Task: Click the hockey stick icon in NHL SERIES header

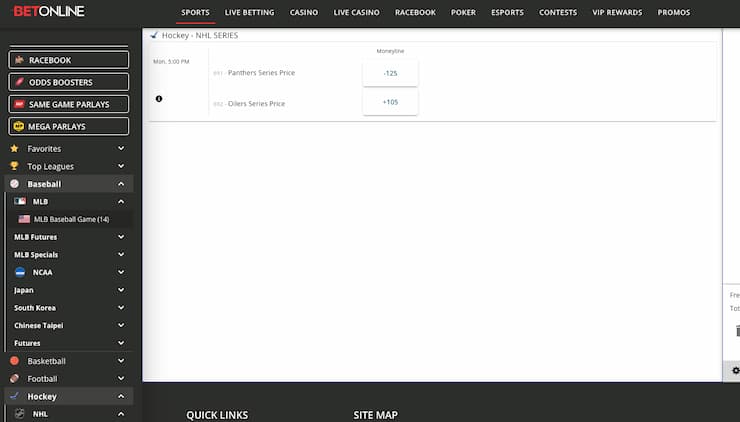Action: 154,35
